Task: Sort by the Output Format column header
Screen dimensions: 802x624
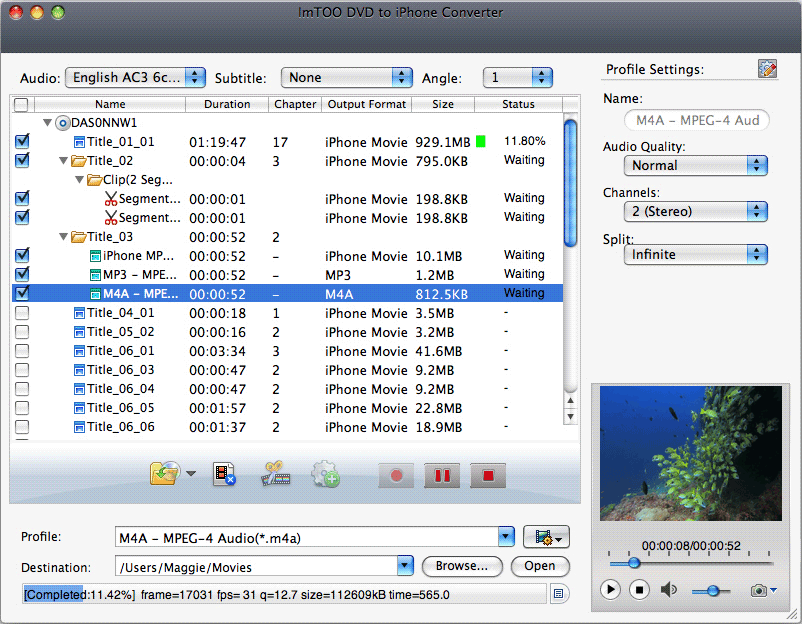Action: point(367,104)
